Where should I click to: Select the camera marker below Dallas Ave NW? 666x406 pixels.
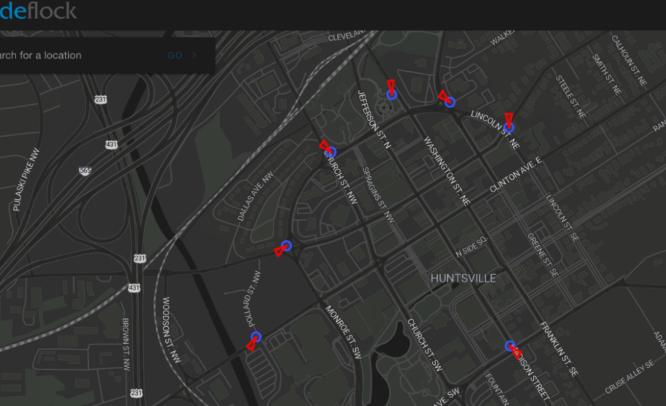click(286, 246)
